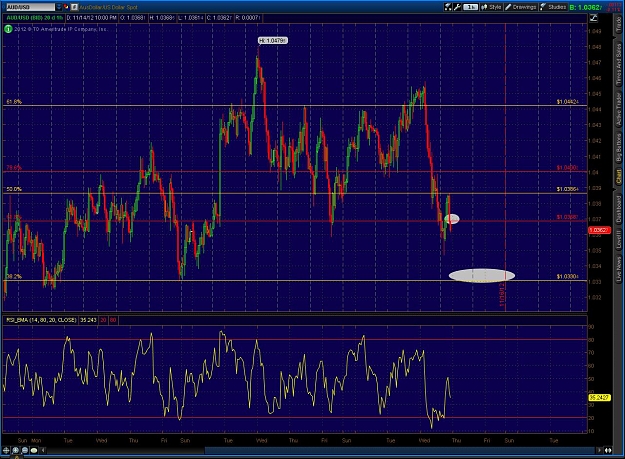The width and height of the screenshot is (625, 459).
Task: Open the Drawings menu
Action: coord(521,7)
